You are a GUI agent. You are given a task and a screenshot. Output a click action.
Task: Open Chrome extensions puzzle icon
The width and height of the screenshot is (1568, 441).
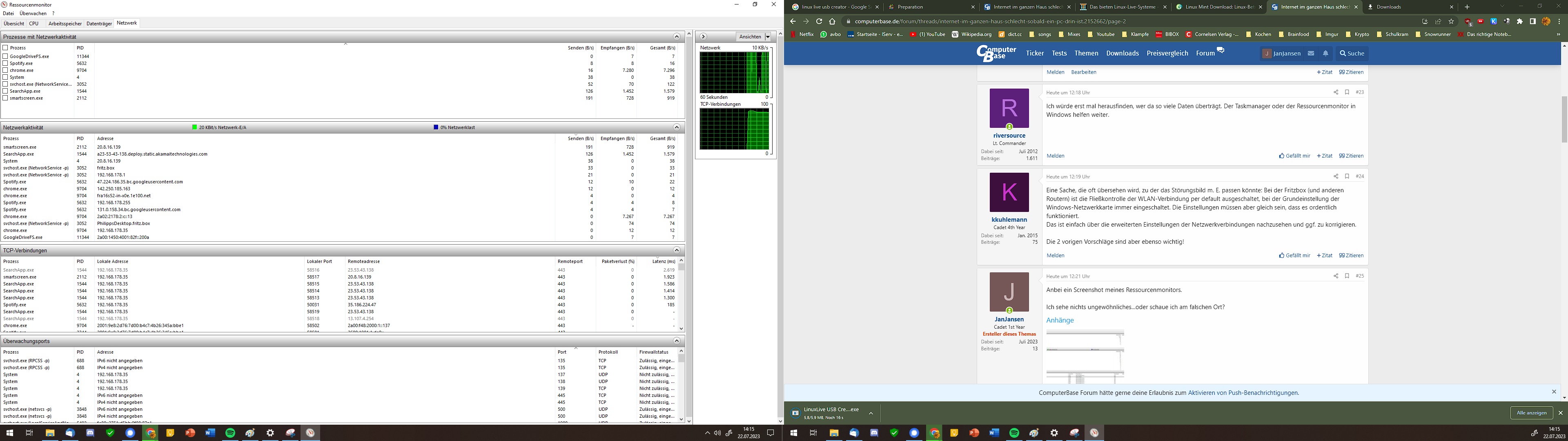1519,21
